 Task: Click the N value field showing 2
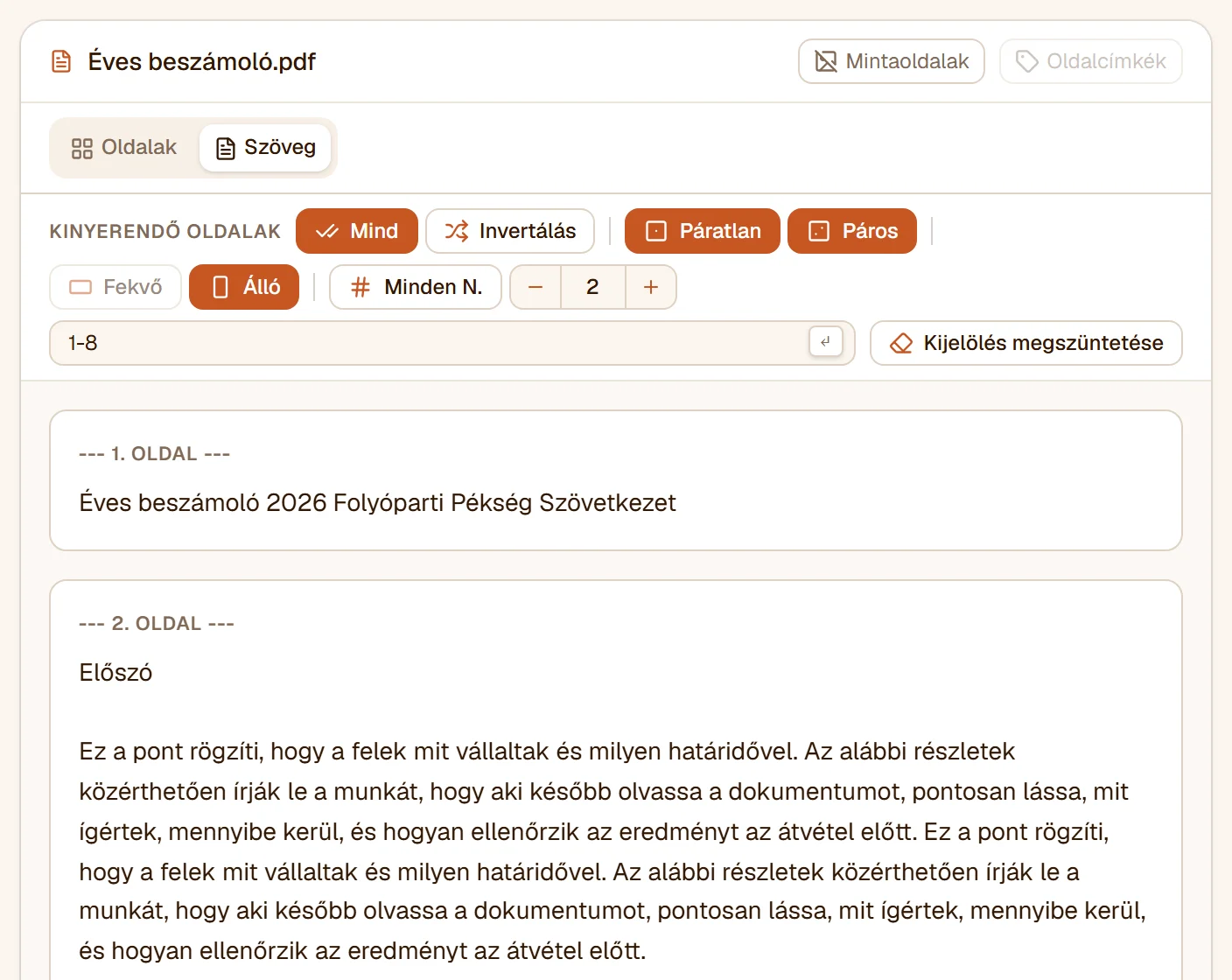coord(592,287)
